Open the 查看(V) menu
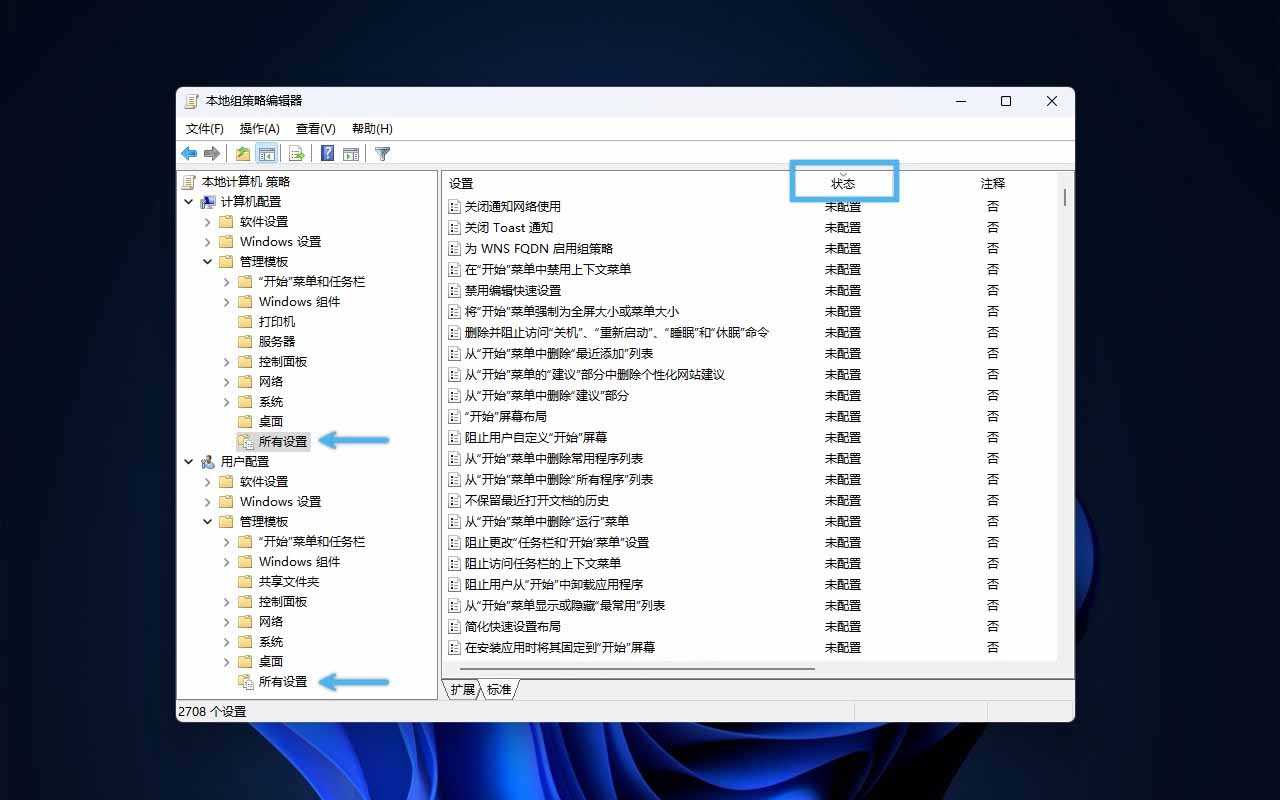1280x800 pixels. point(315,129)
